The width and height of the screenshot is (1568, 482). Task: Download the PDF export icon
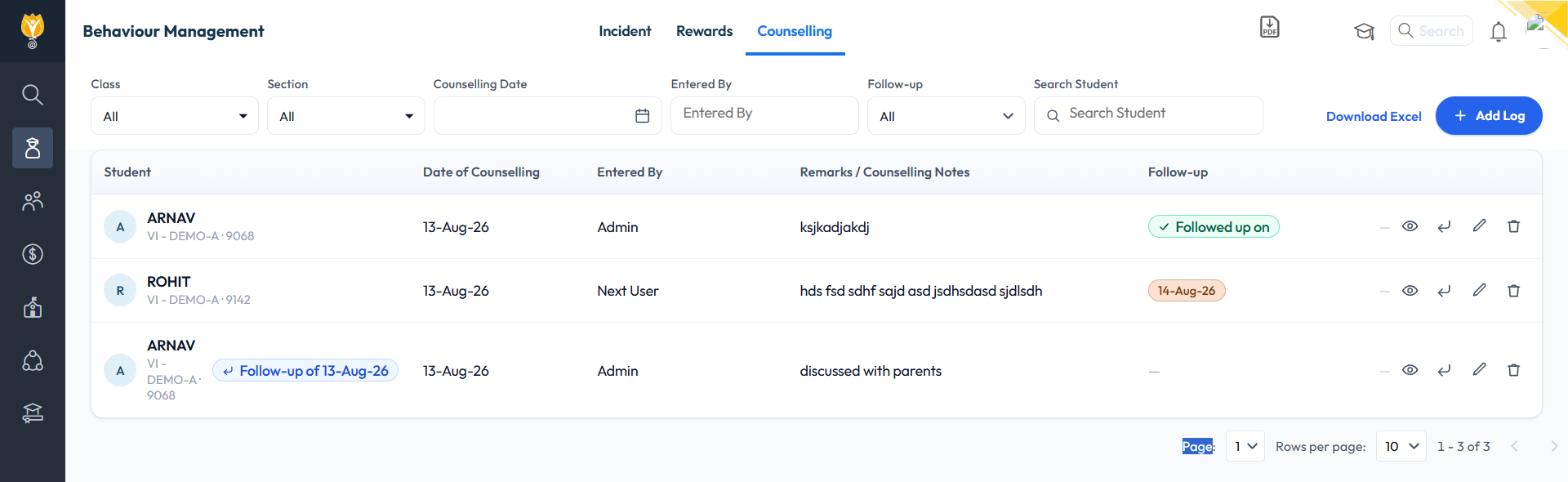coord(1269,27)
